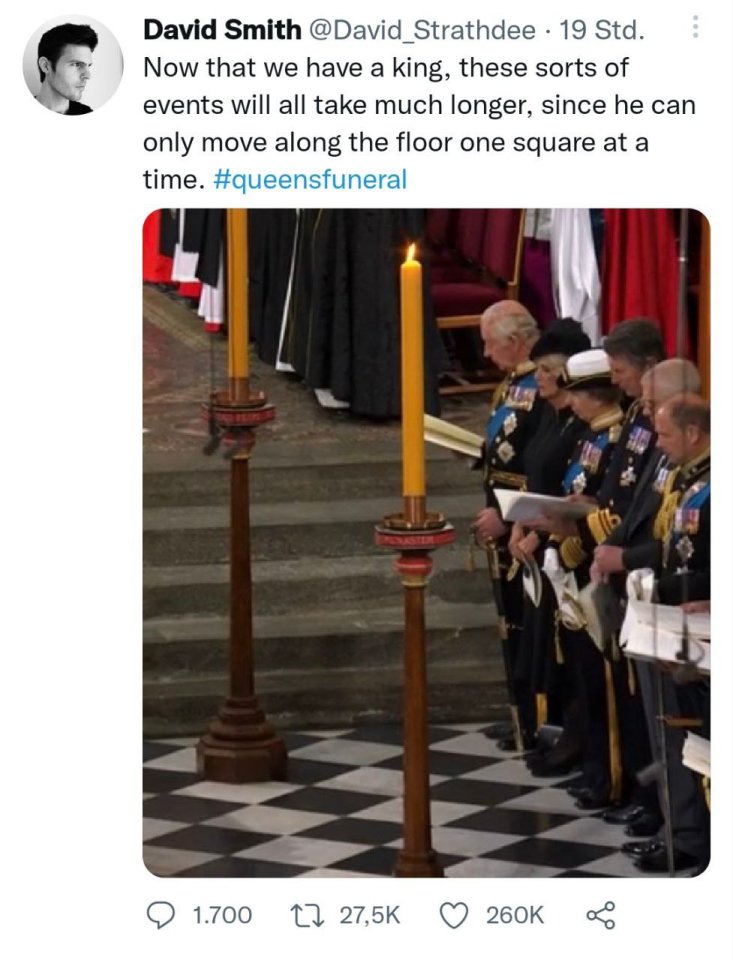Click the tweet text starting 'Now that we'
The height and width of the screenshot is (960, 733).
[419, 124]
